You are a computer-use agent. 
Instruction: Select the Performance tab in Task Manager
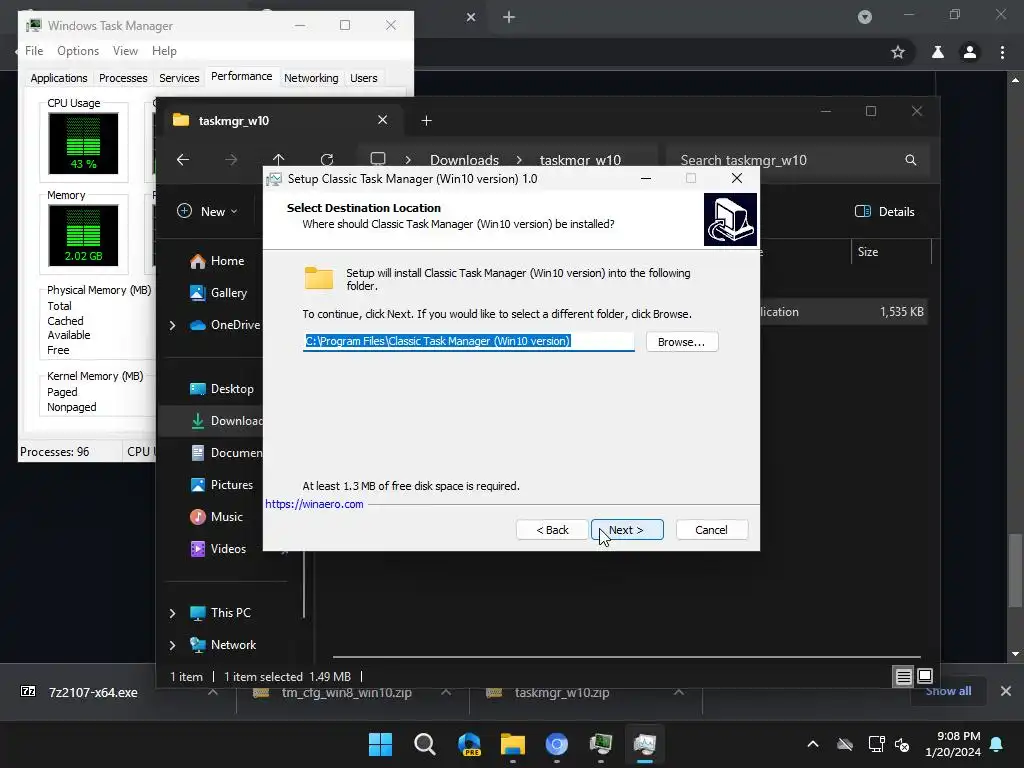(242, 76)
